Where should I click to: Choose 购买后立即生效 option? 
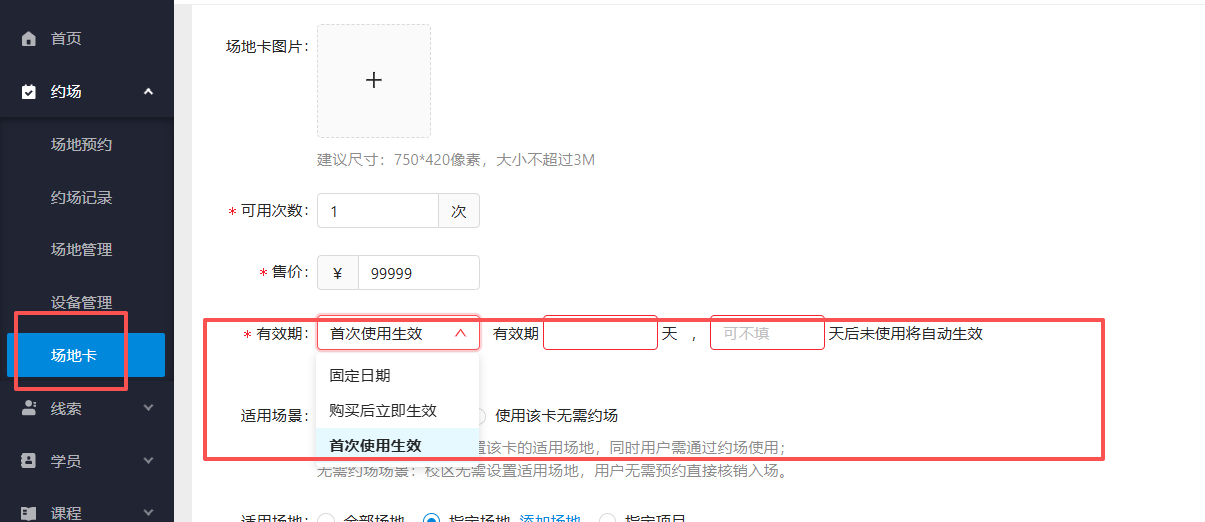click(x=398, y=411)
